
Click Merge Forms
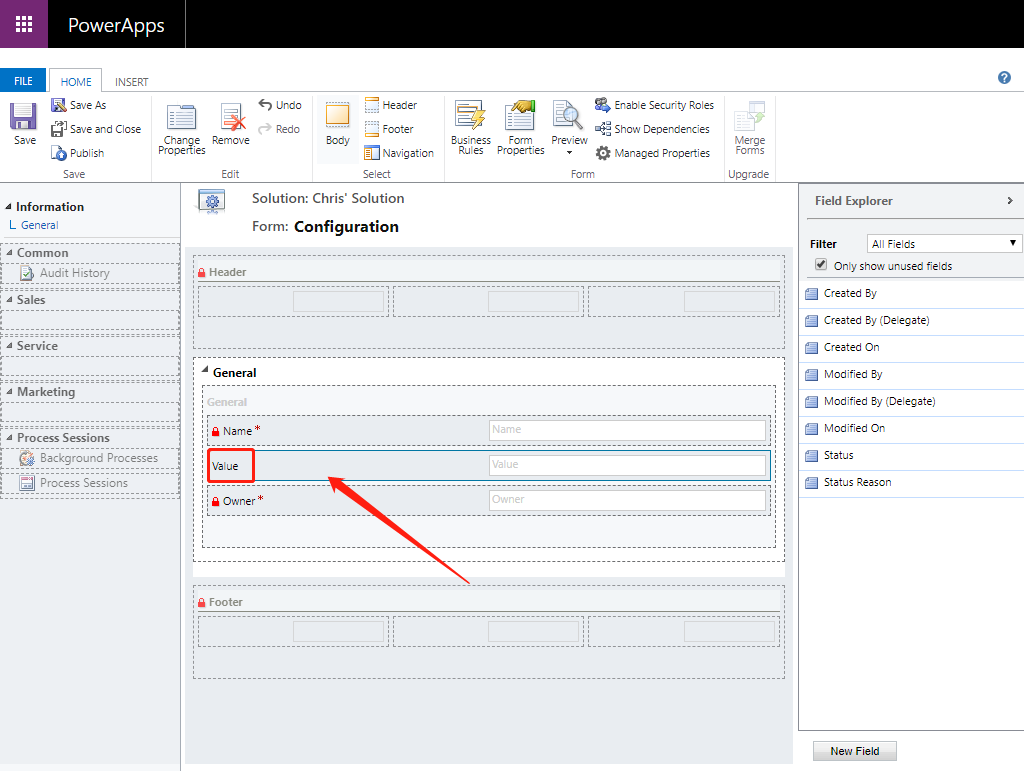[750, 128]
